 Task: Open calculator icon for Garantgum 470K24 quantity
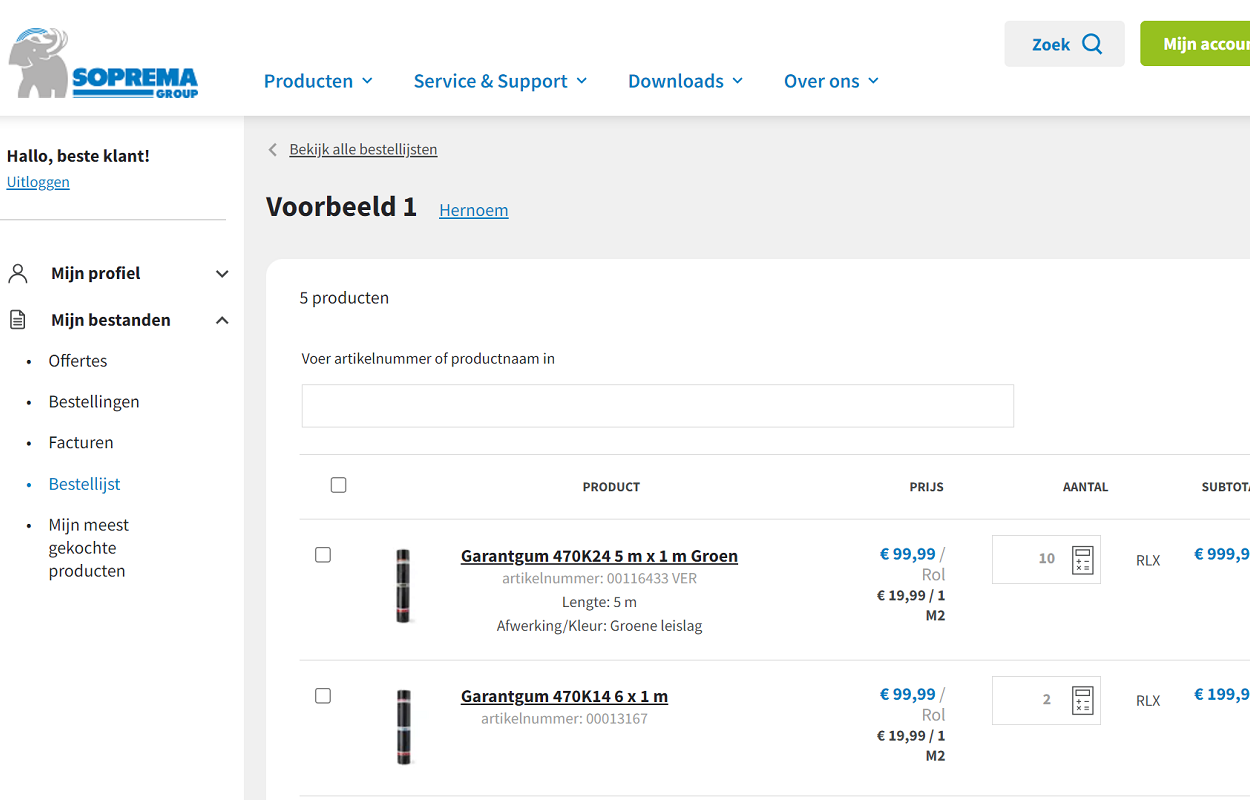(x=1082, y=560)
